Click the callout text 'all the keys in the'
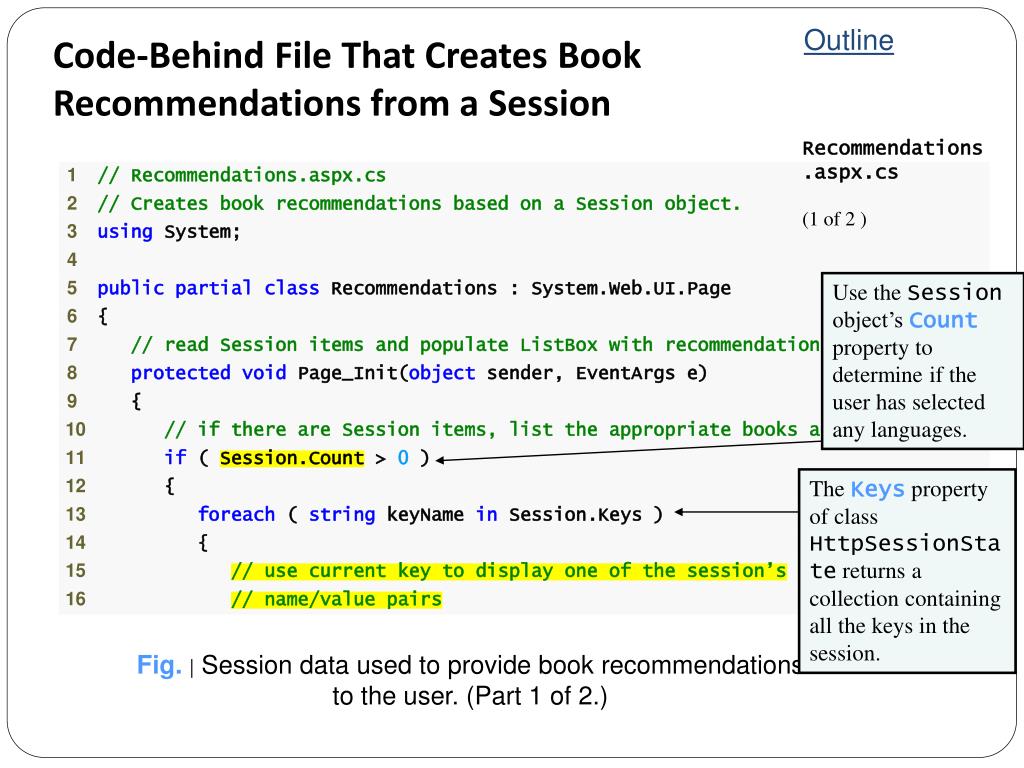Image resolution: width=1024 pixels, height=768 pixels. tap(889, 626)
